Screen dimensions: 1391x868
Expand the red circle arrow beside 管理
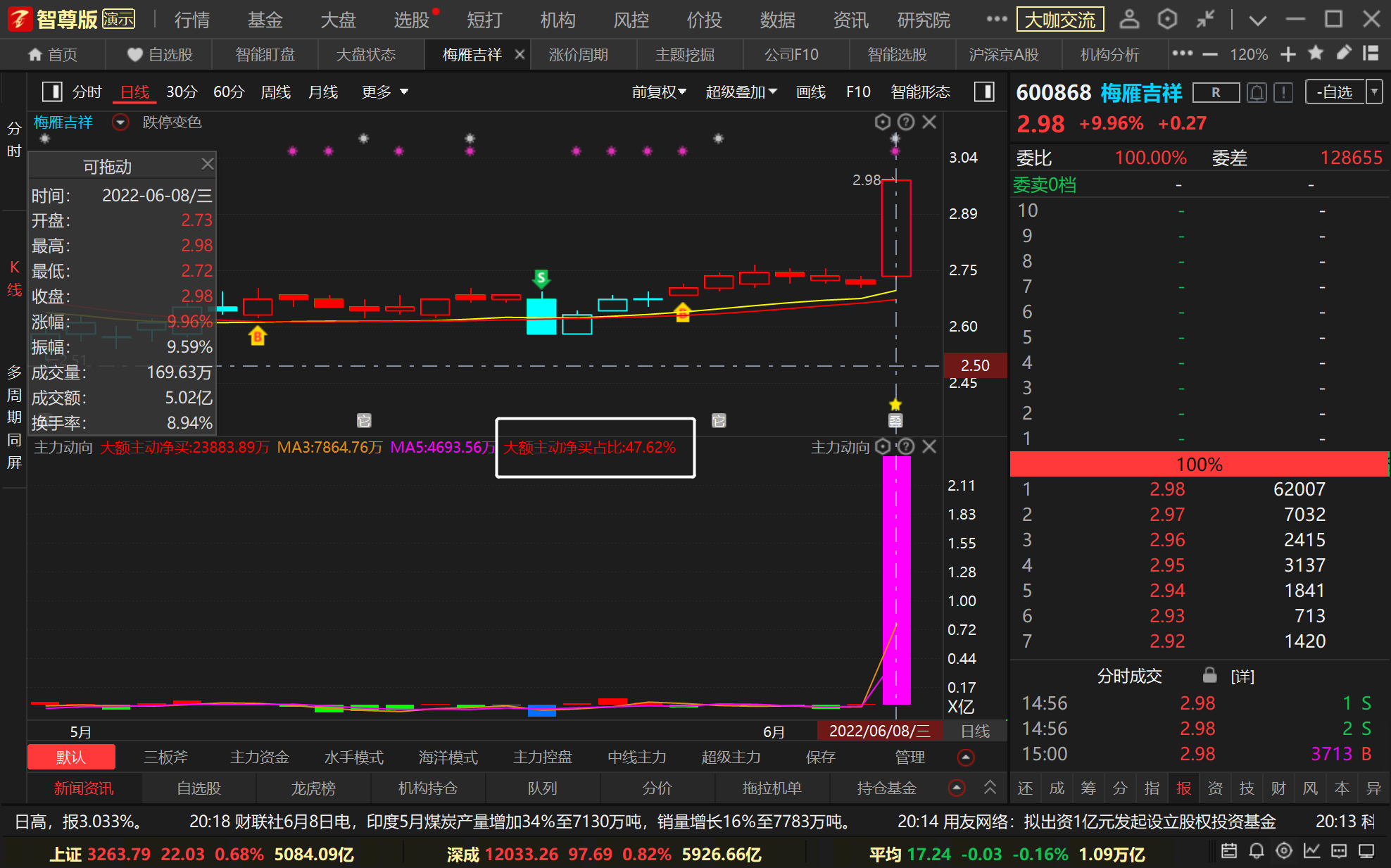tap(966, 757)
